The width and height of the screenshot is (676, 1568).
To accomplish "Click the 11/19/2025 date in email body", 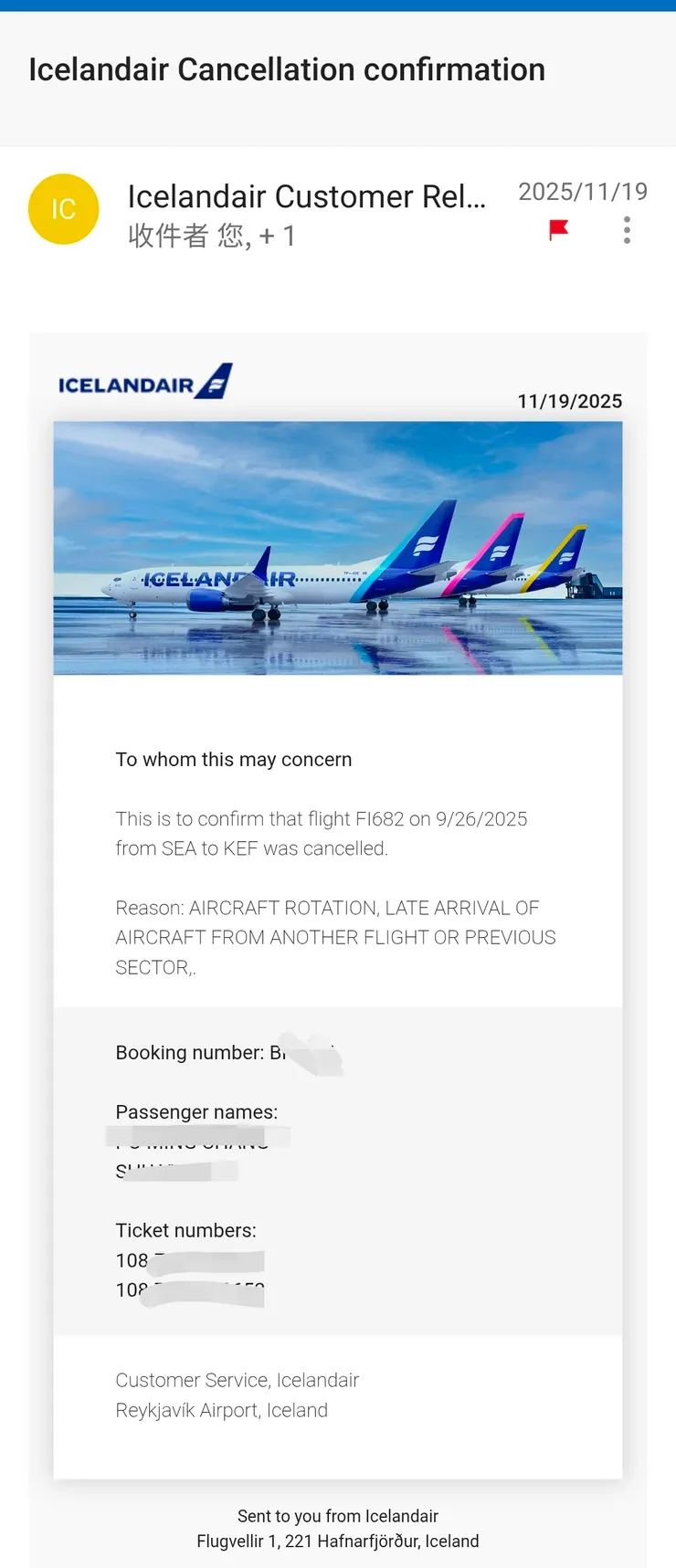I will [x=569, y=402].
